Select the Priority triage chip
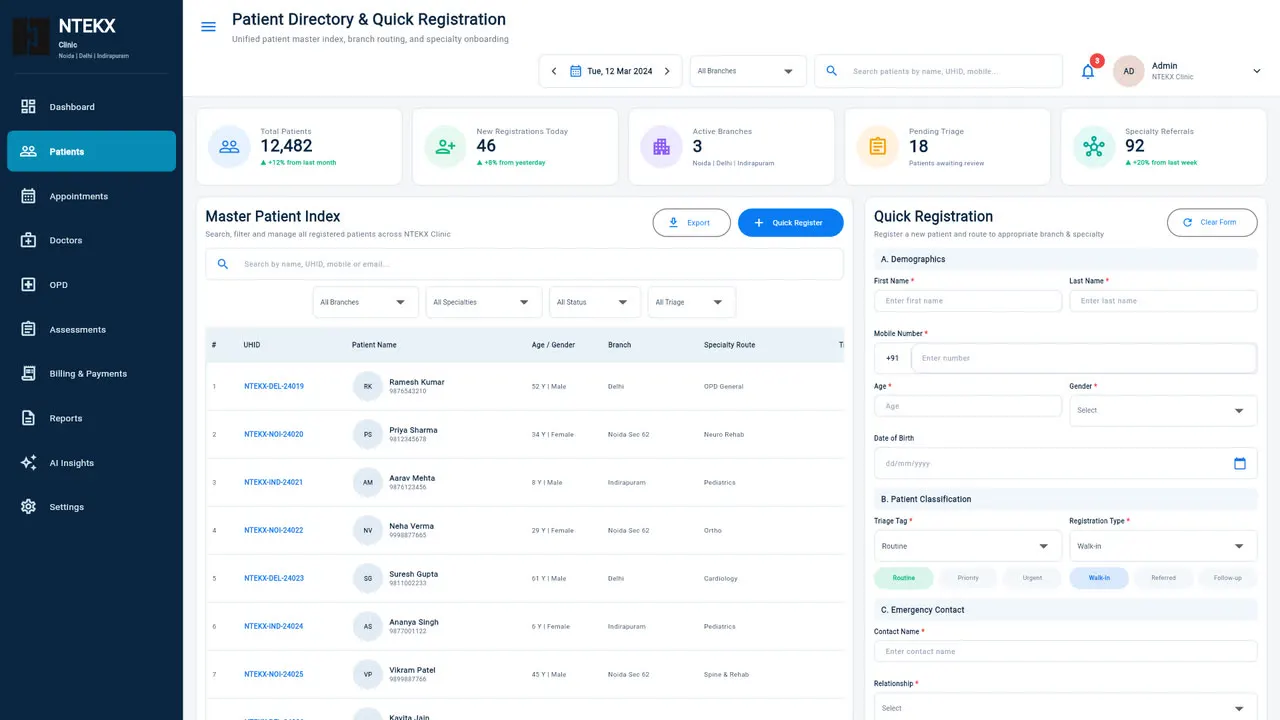Viewport: 1280px width, 720px height. pos(968,578)
